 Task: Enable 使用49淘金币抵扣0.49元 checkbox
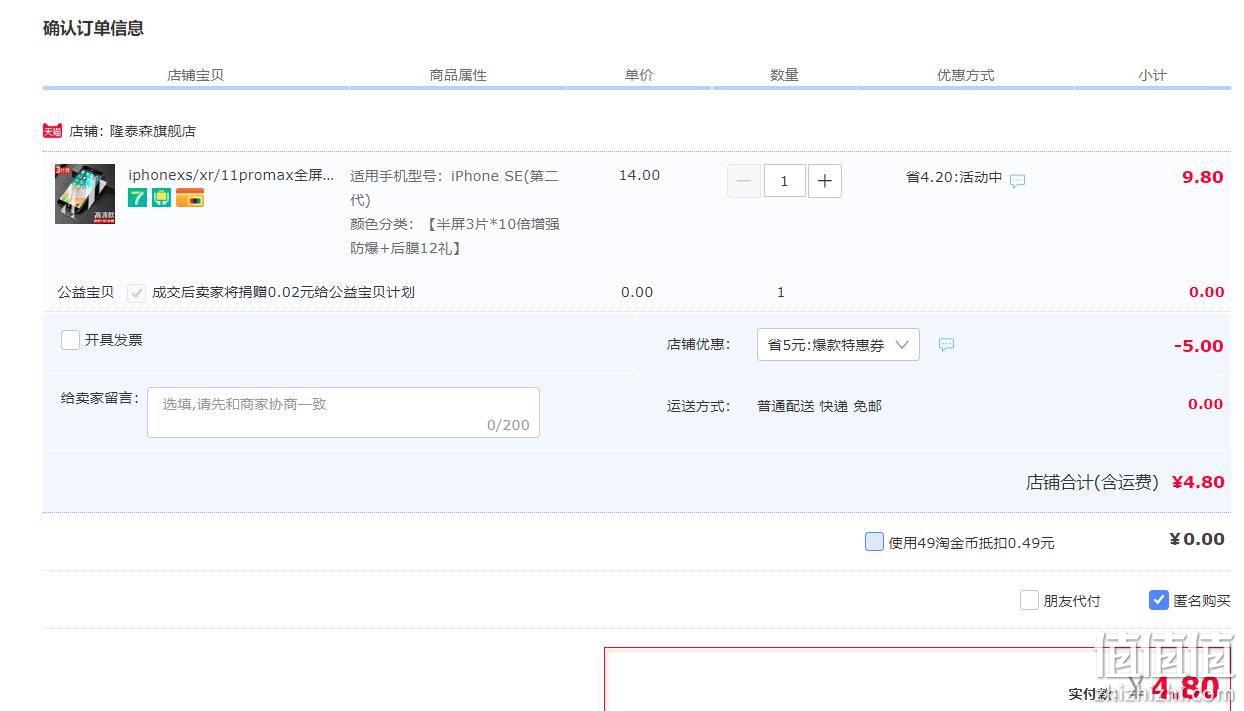click(x=874, y=542)
